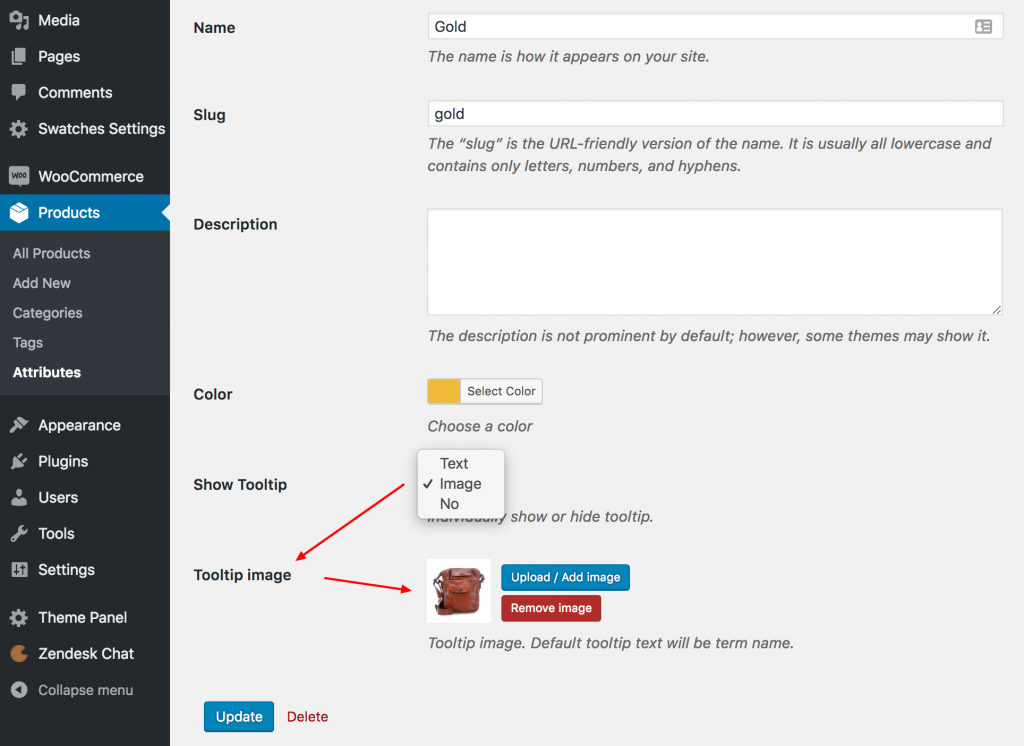The image size is (1024, 746).
Task: Choose No from the tooltip dropdown
Action: (x=450, y=503)
